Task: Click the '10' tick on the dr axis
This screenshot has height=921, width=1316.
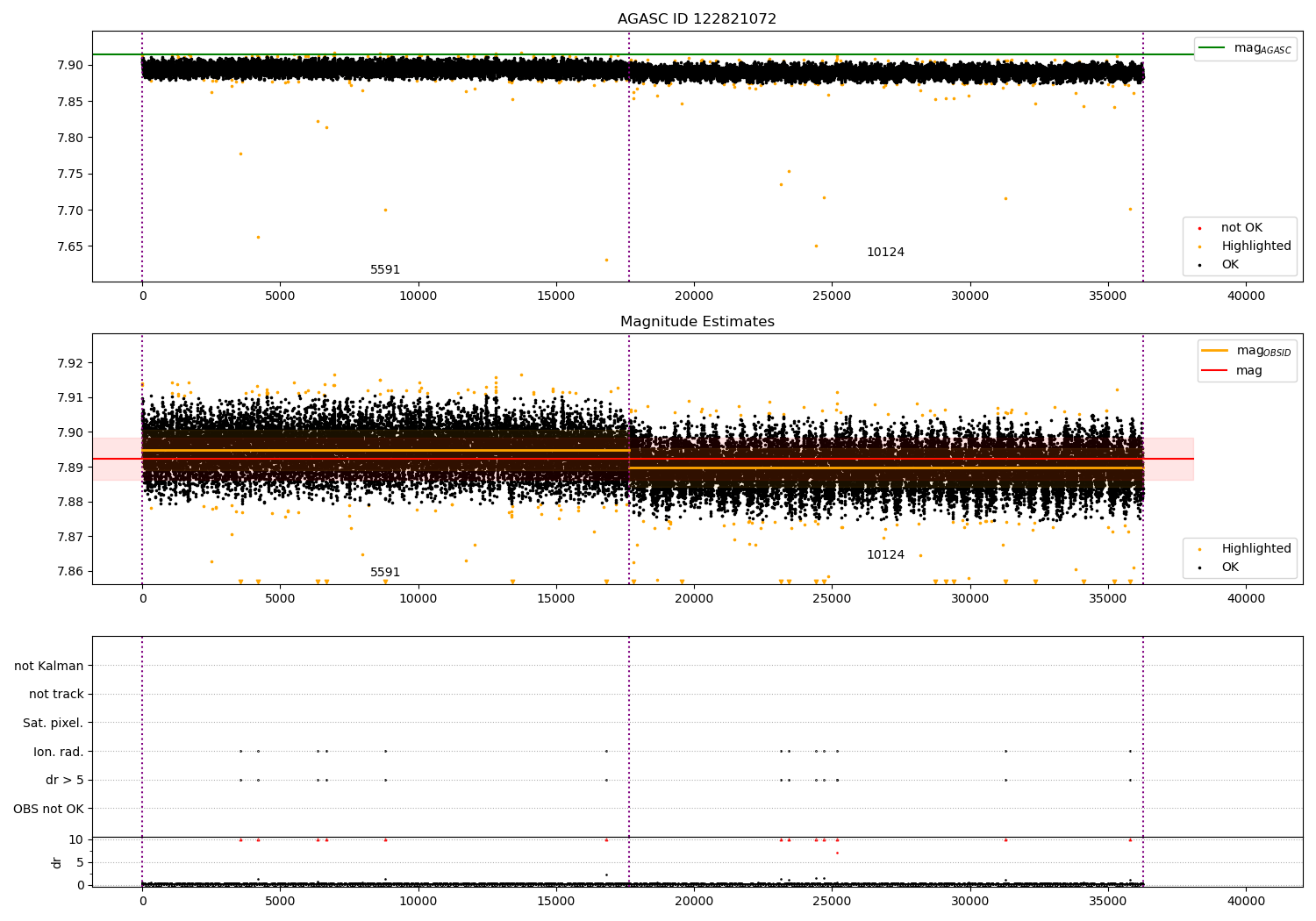Action: [x=77, y=839]
